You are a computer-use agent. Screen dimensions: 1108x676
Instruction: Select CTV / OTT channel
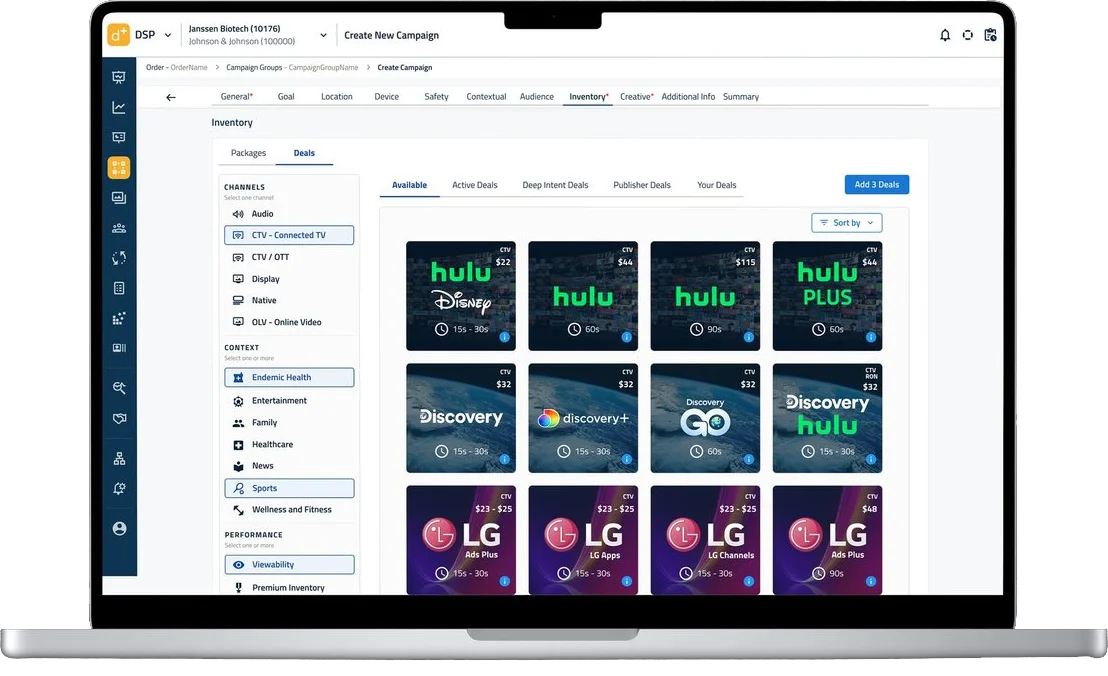[289, 257]
